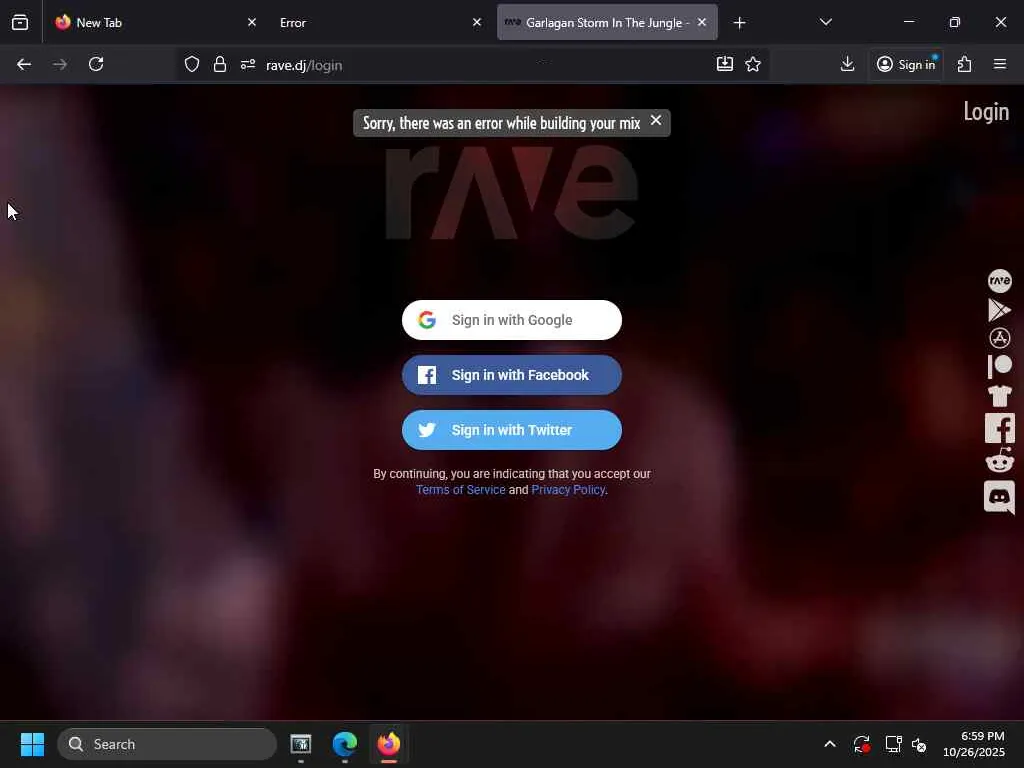The image size is (1024, 768).
Task: Sign in with Facebook
Action: 511,375
